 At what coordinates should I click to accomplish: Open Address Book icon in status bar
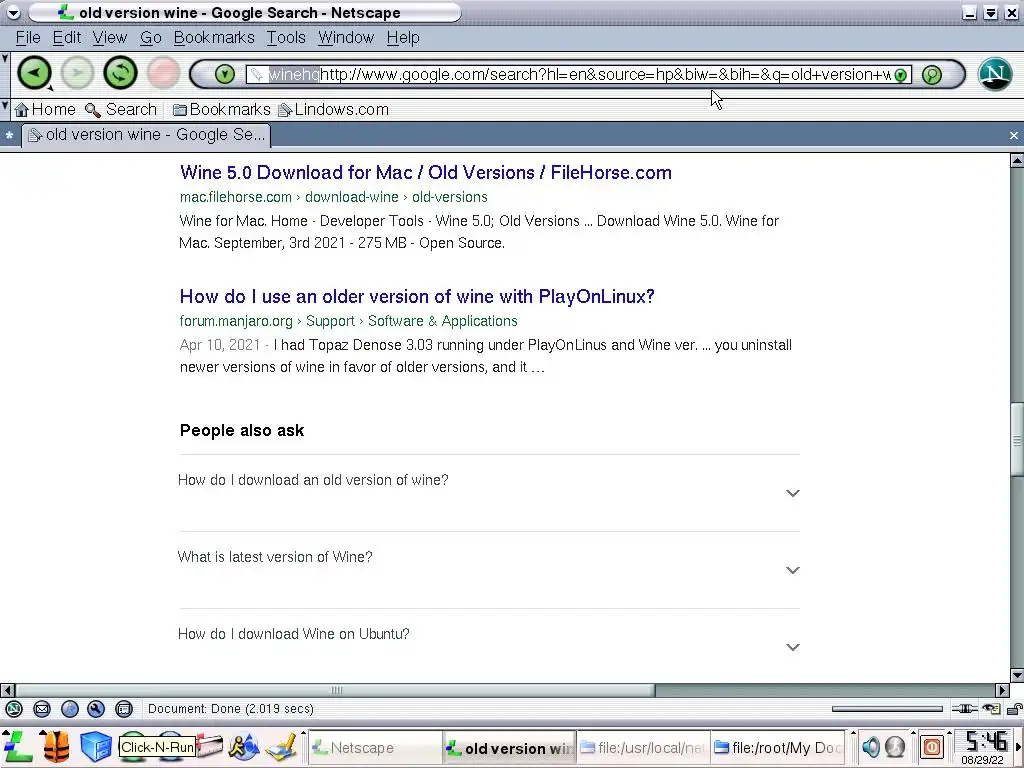[123, 709]
